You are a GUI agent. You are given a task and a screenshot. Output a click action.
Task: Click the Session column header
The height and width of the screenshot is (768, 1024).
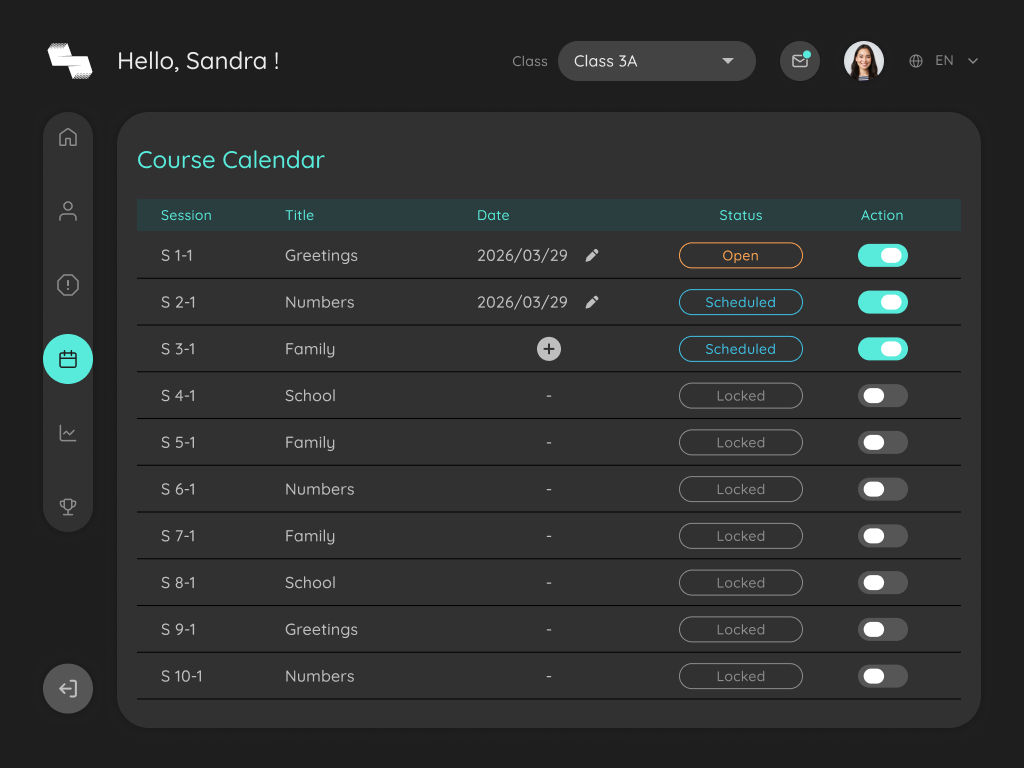(x=186, y=216)
